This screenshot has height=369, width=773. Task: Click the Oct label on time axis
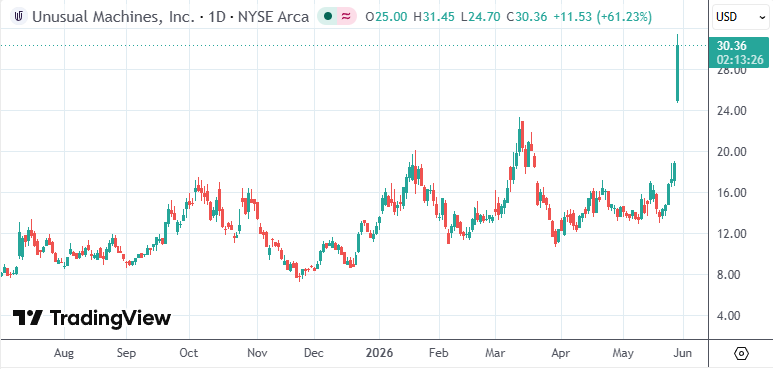[188, 353]
